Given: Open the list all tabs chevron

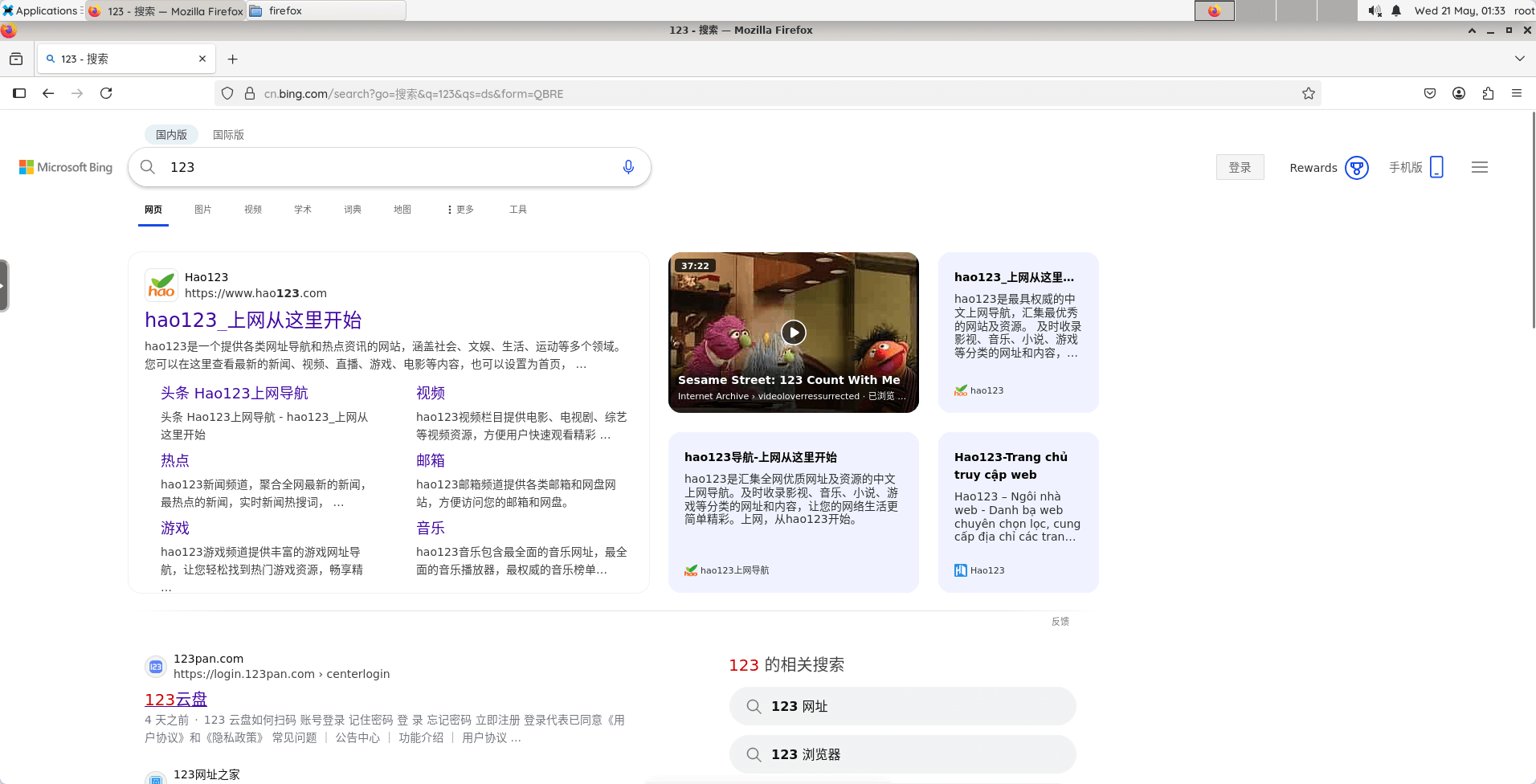Looking at the screenshot, I should pyautogui.click(x=1519, y=59).
